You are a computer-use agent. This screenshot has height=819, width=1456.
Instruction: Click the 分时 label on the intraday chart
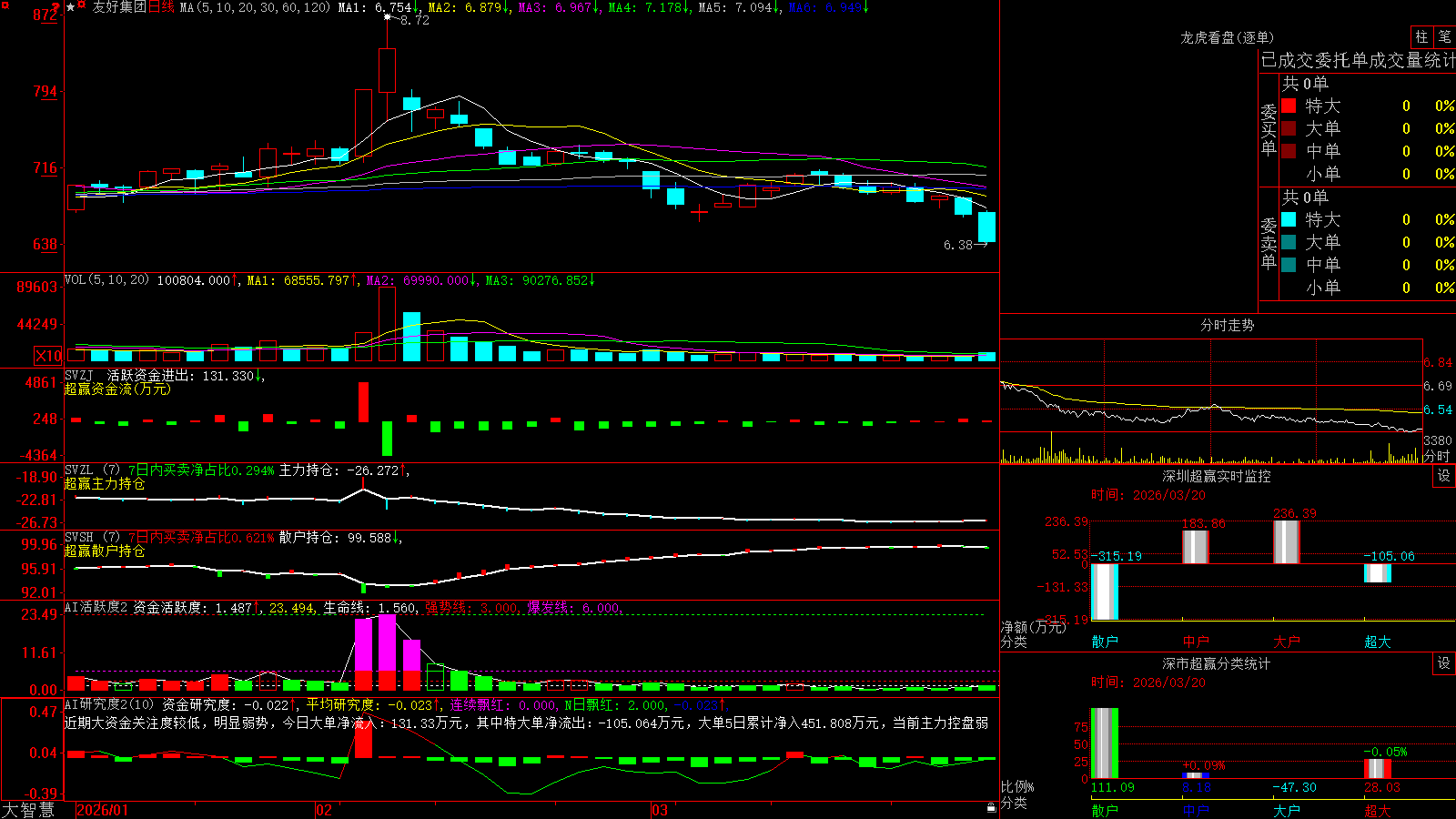tap(1437, 456)
